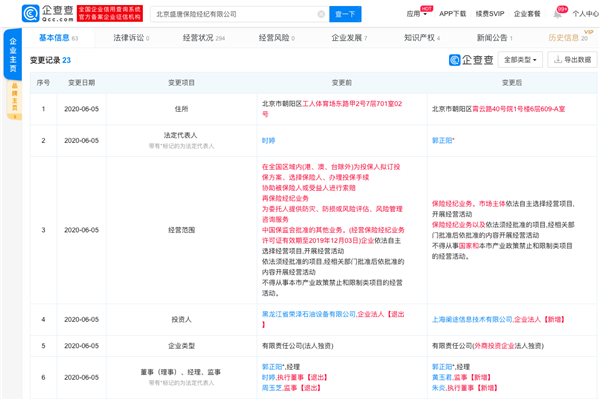The image size is (600, 400).
Task: Click the 变更日期 column header
Action: (82, 83)
